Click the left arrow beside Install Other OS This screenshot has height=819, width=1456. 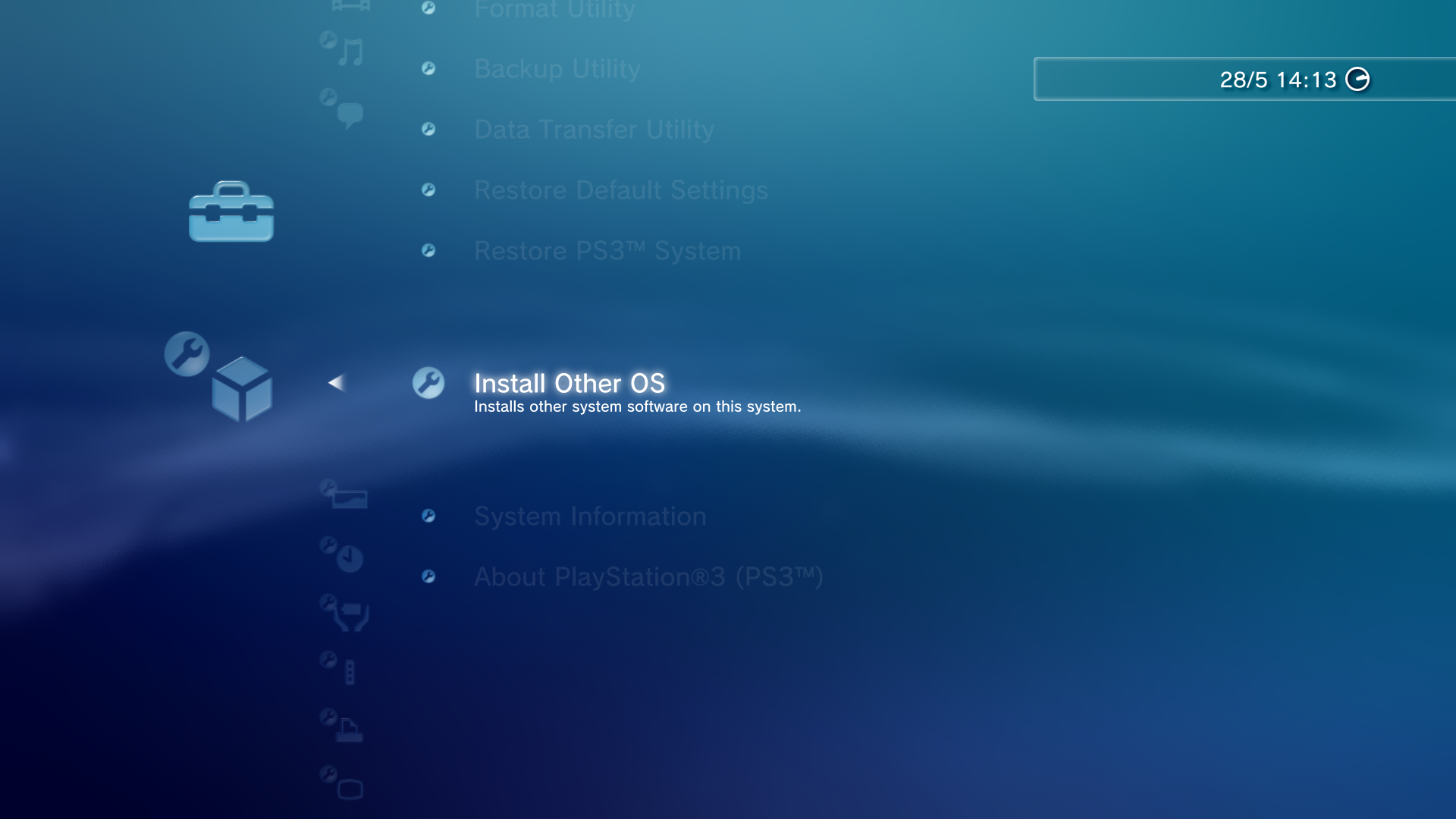tap(336, 383)
